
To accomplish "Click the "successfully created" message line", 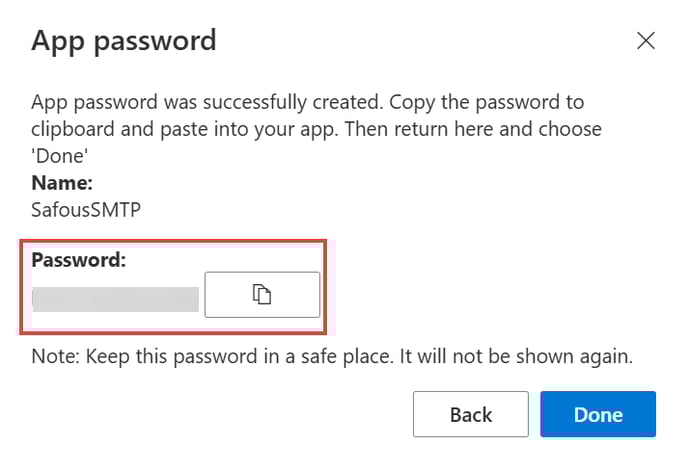I will pos(200,103).
